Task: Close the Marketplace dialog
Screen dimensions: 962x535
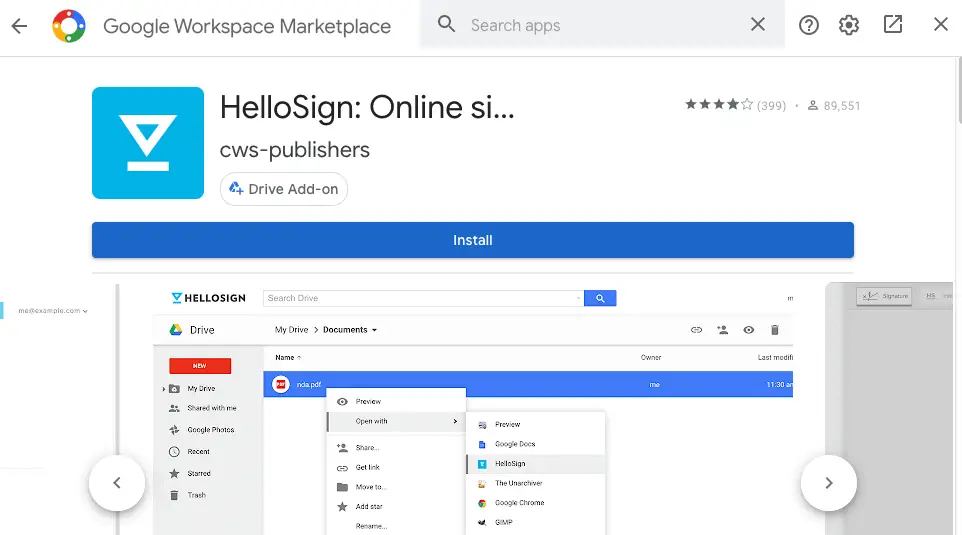Action: 941,25
